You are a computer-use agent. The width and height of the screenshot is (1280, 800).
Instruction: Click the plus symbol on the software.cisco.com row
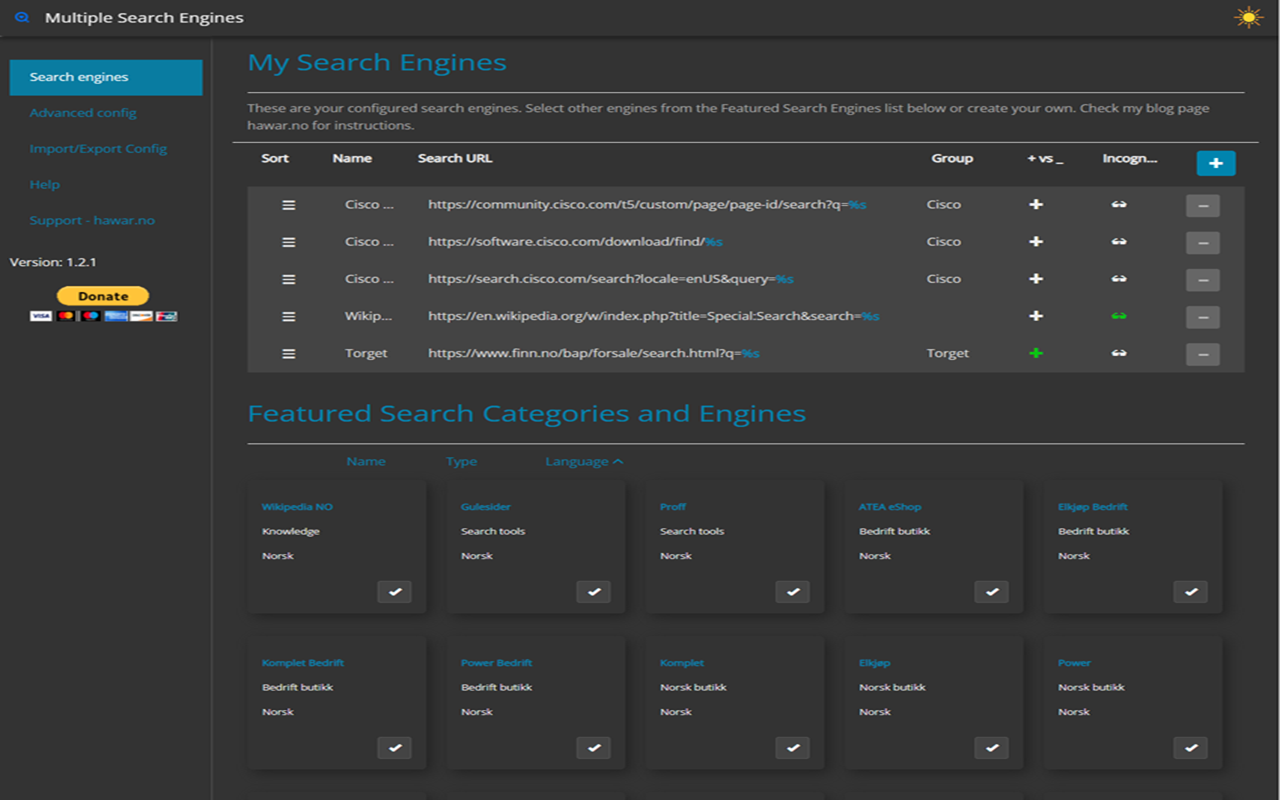pyautogui.click(x=1036, y=241)
